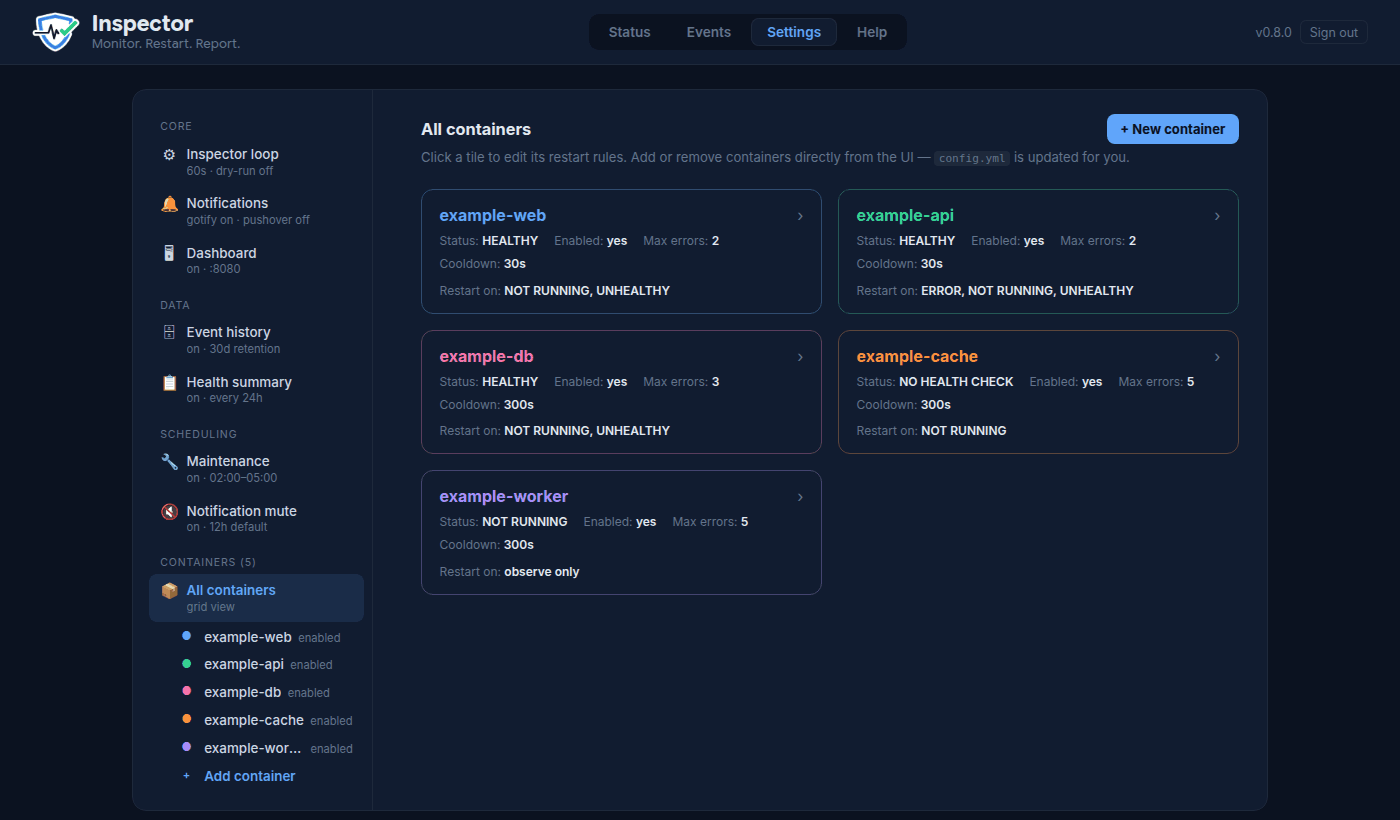
Task: Click the blue dot for example-web
Action: coord(186,636)
